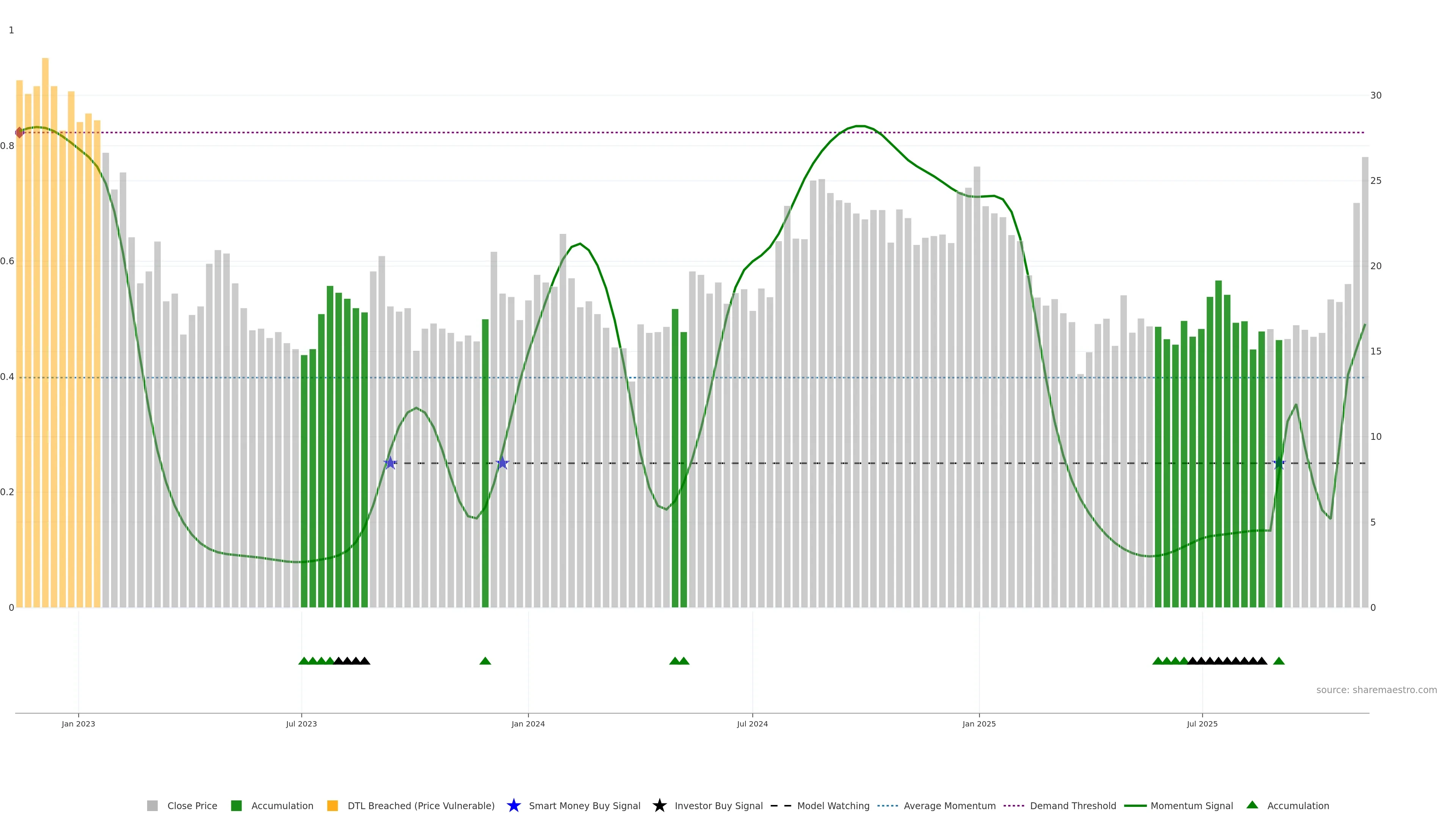Click the DTL Breached (Price Vulnerable) legend text
Image resolution: width=1456 pixels, height=819 pixels.
[x=420, y=805]
